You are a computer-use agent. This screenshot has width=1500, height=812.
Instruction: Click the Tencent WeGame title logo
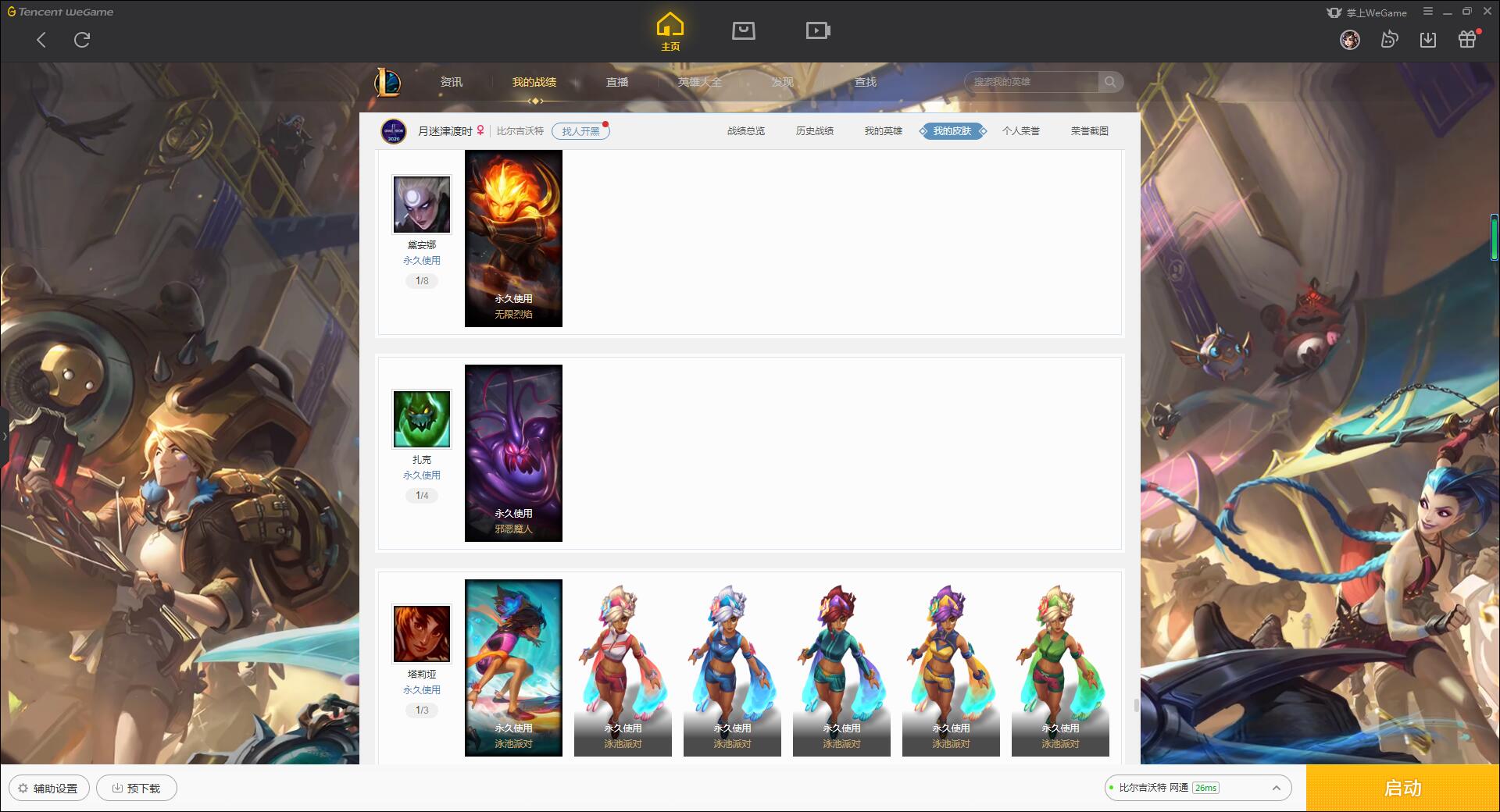pos(60,12)
